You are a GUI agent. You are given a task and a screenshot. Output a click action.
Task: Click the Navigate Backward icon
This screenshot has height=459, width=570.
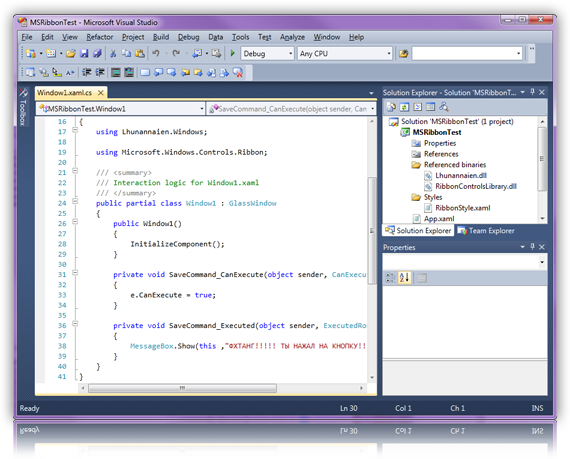point(197,54)
